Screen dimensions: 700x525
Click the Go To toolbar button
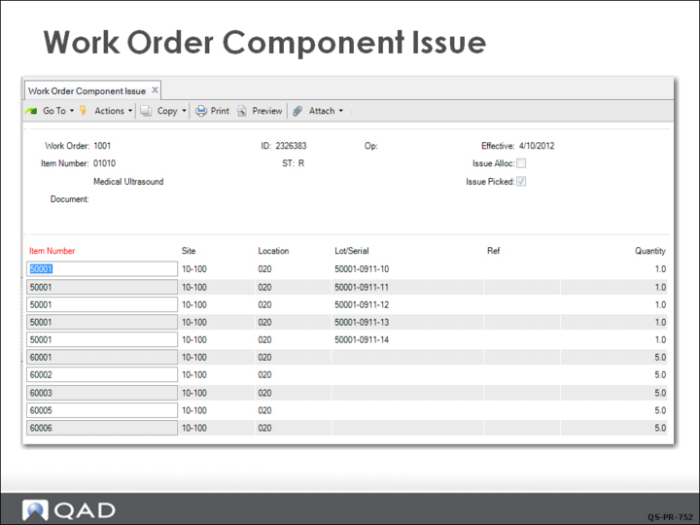tap(50, 111)
